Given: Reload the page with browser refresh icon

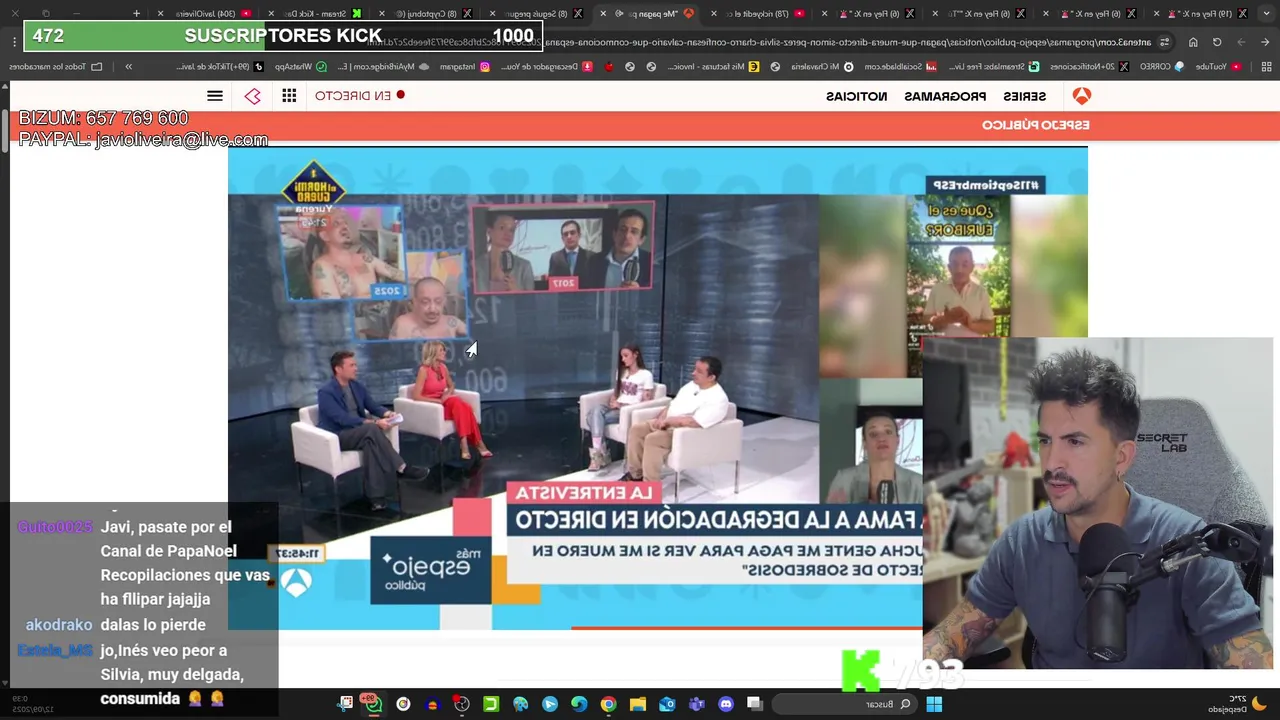Looking at the screenshot, I should tap(1217, 42).
